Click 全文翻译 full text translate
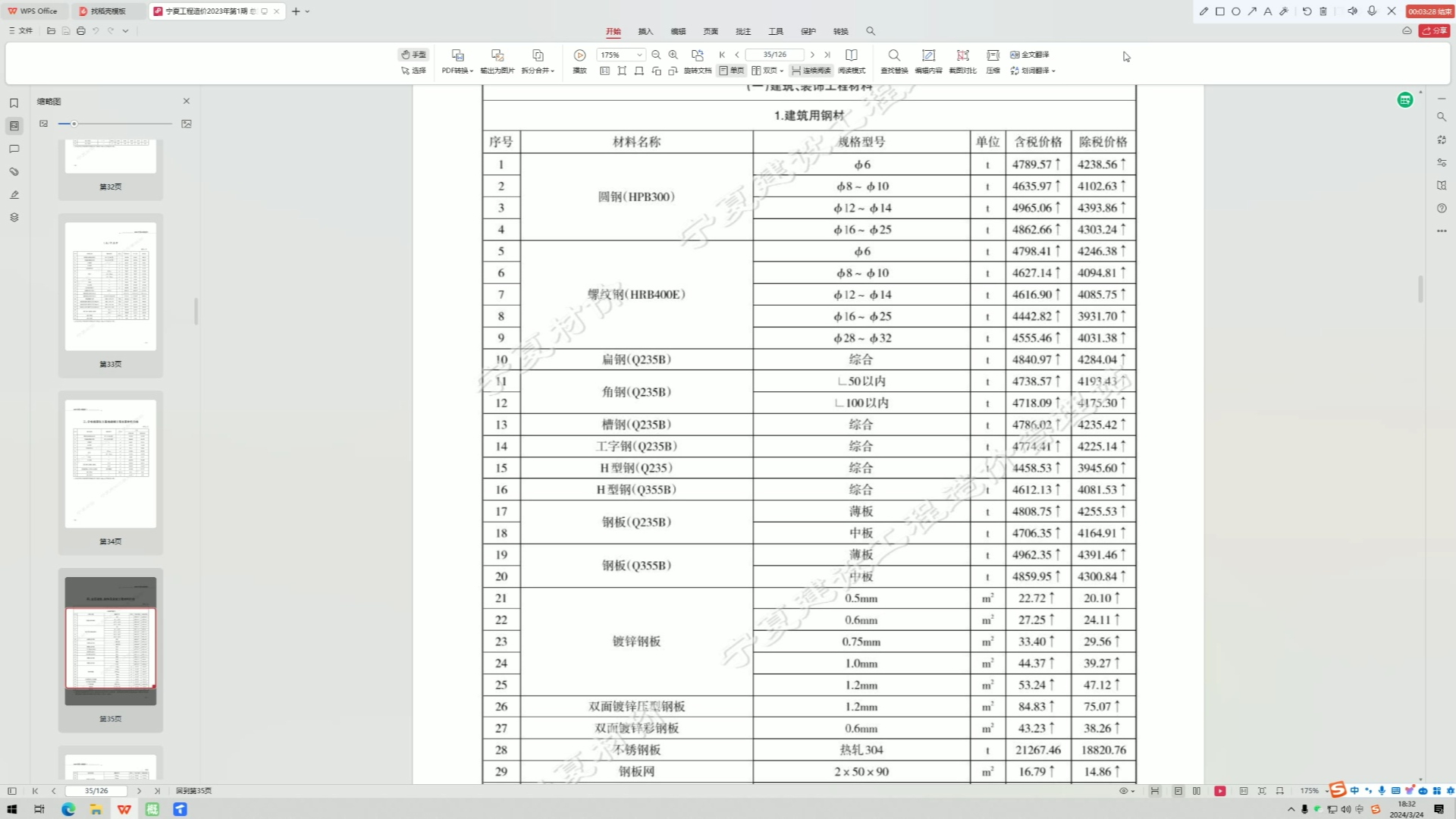The height and width of the screenshot is (819, 1456). pyautogui.click(x=1030, y=55)
